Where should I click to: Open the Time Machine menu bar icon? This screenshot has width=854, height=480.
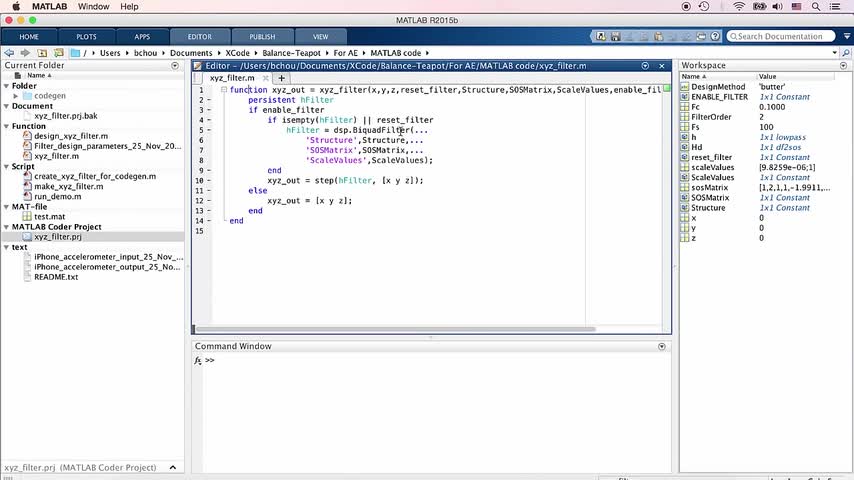pyautogui.click(x=704, y=7)
